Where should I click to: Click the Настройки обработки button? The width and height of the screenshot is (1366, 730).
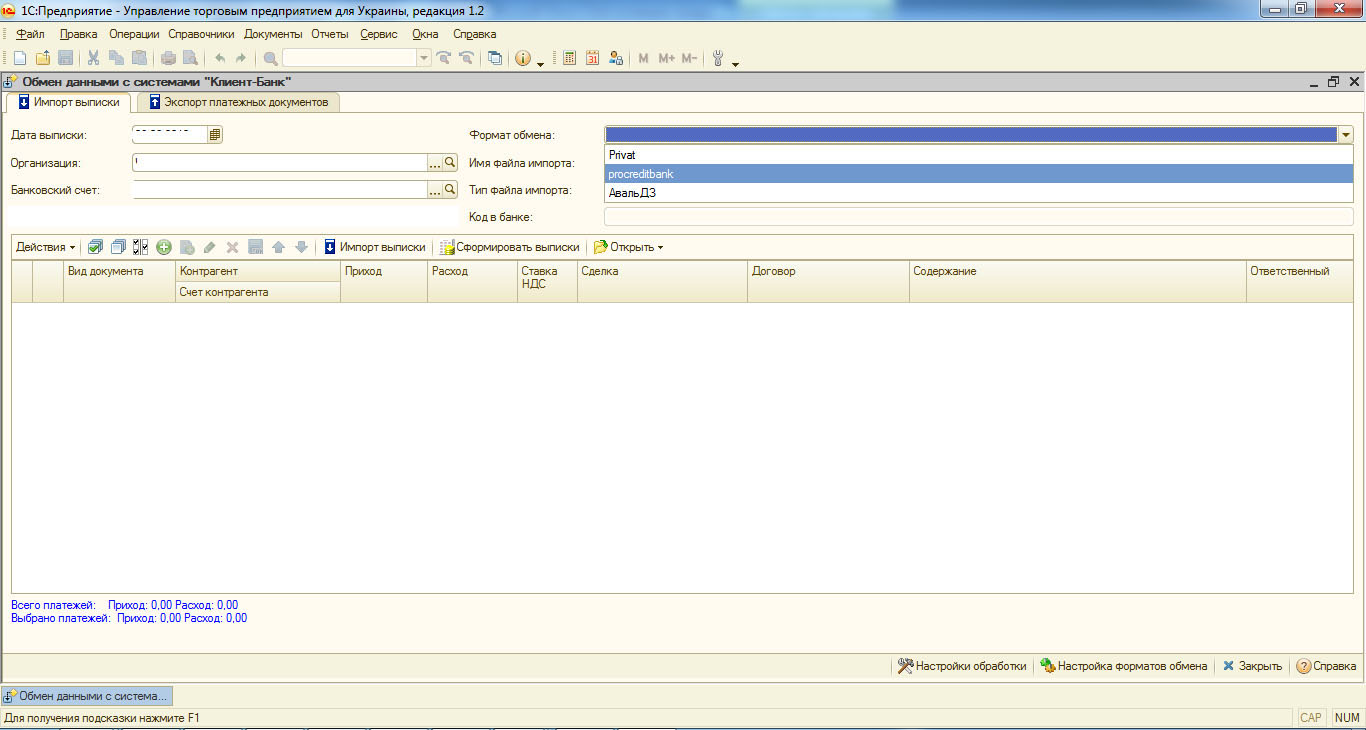(962, 666)
